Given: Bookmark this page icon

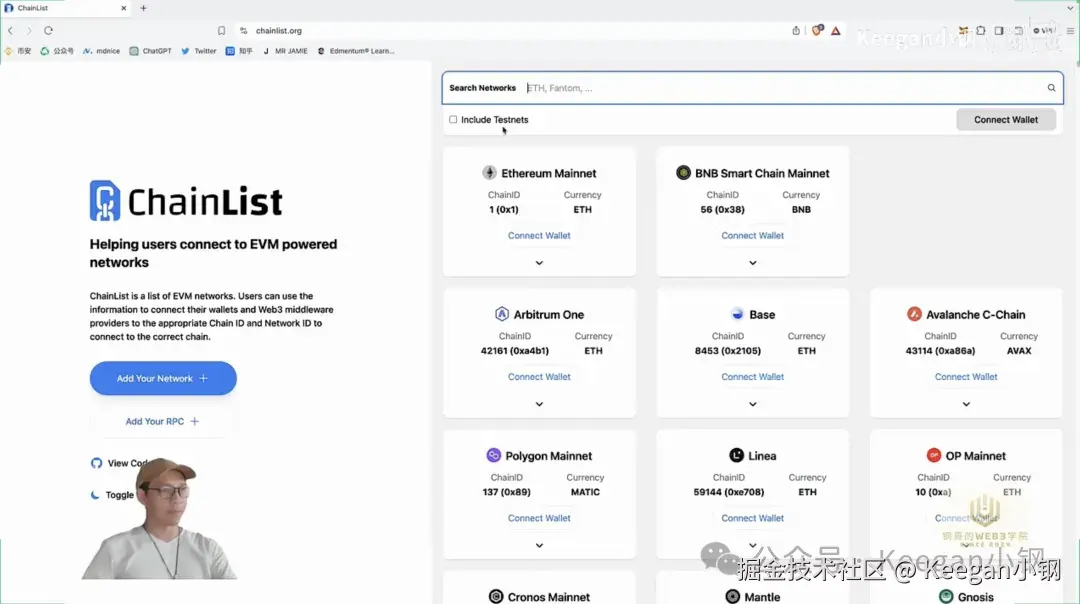Looking at the screenshot, I should 221,30.
